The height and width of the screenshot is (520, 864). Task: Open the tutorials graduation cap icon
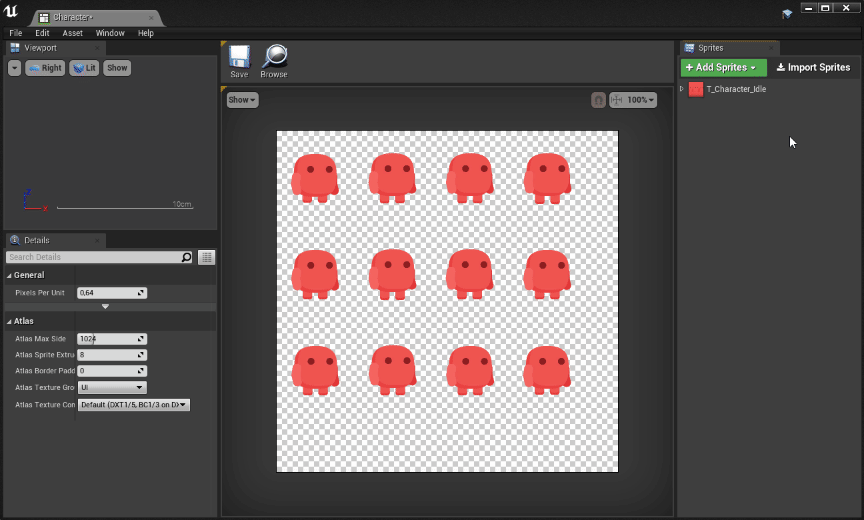(787, 14)
